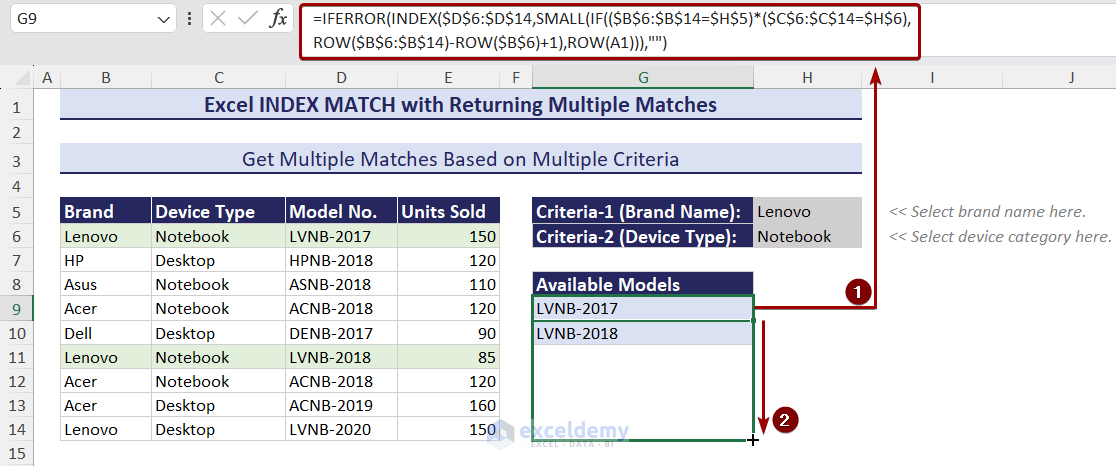Select column E header
The width and height of the screenshot is (1116, 466).
(x=448, y=78)
